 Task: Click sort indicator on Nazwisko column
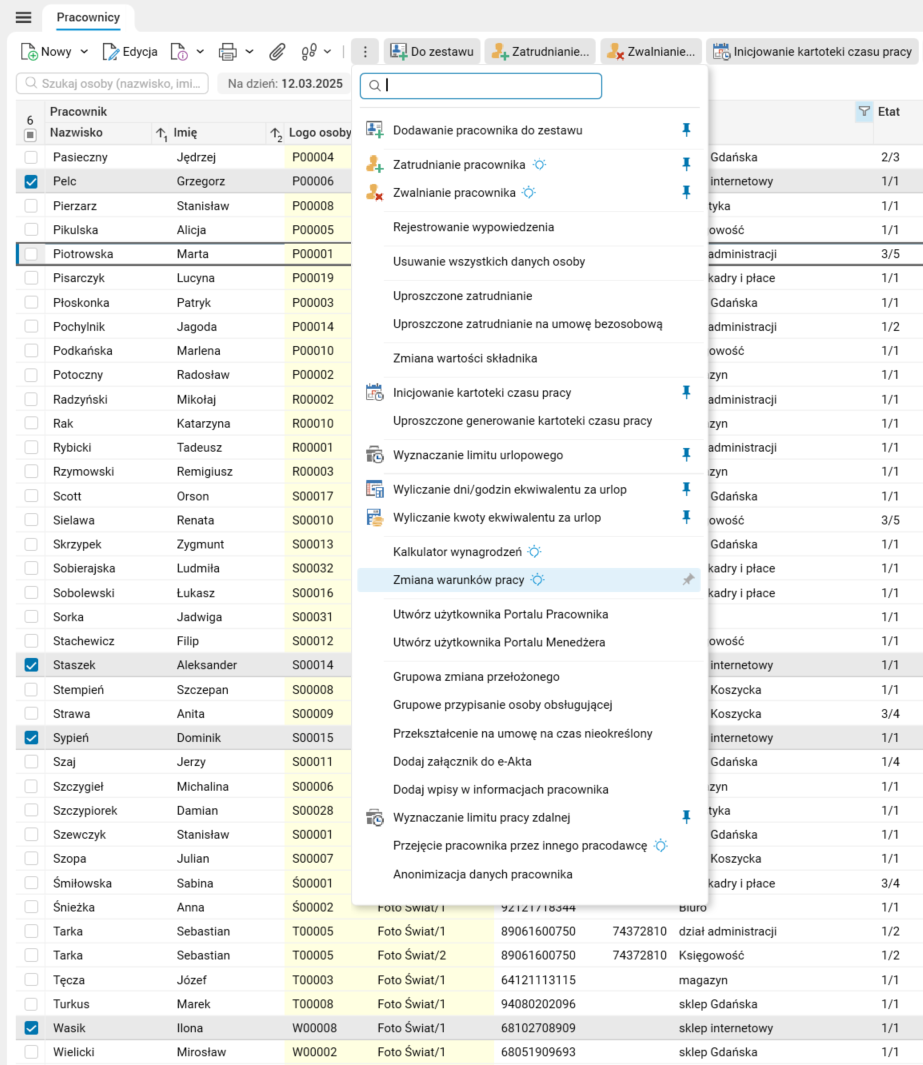(x=161, y=133)
